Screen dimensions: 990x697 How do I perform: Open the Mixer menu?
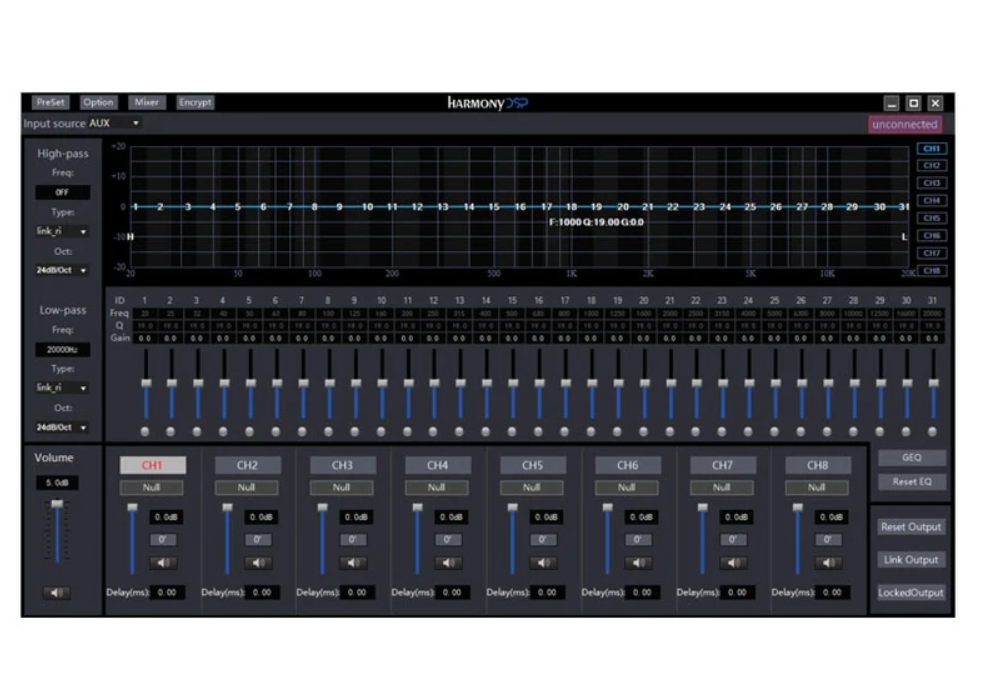coord(146,102)
